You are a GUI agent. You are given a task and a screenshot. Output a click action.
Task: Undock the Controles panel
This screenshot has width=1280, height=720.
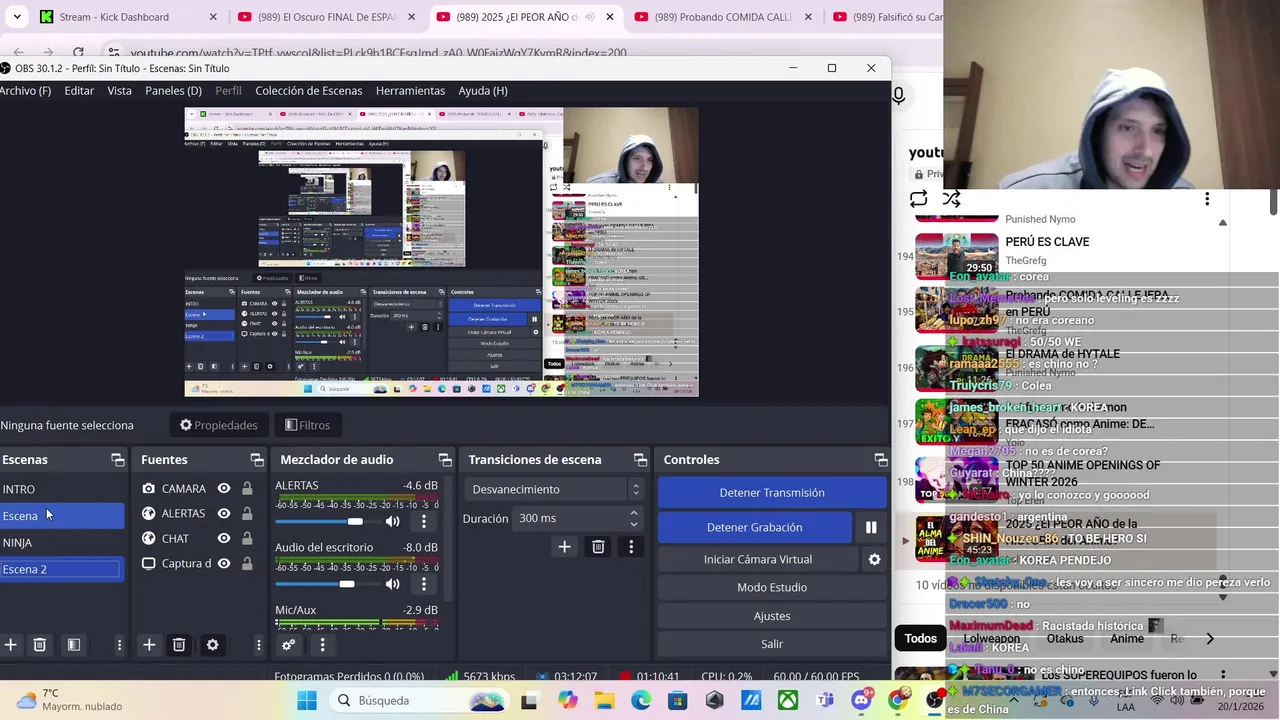881,460
